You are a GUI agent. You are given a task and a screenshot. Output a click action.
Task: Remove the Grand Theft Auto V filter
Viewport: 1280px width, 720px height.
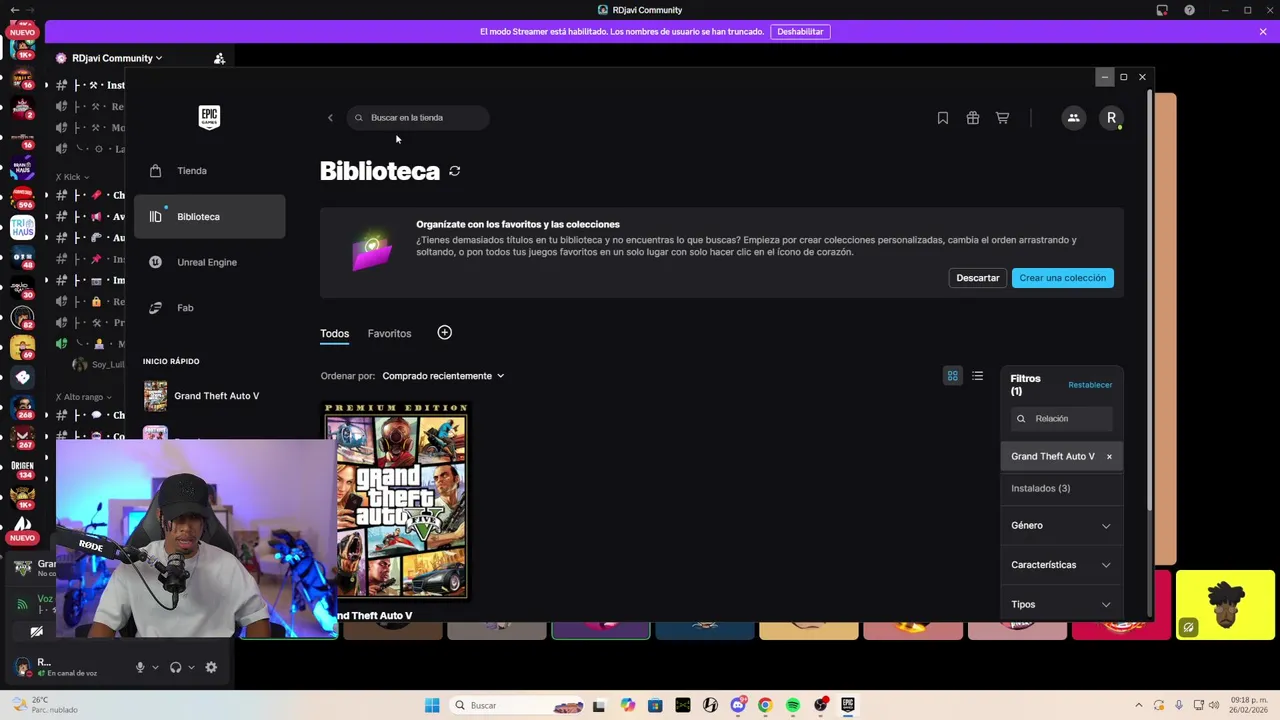1109,457
